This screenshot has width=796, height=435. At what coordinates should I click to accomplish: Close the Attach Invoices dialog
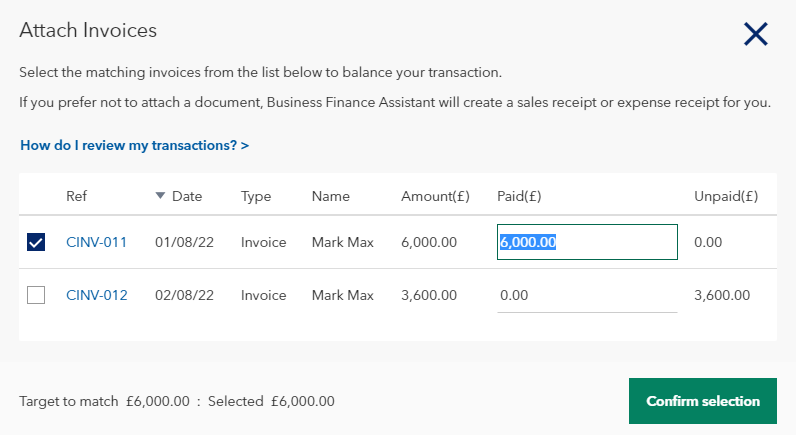click(x=756, y=34)
